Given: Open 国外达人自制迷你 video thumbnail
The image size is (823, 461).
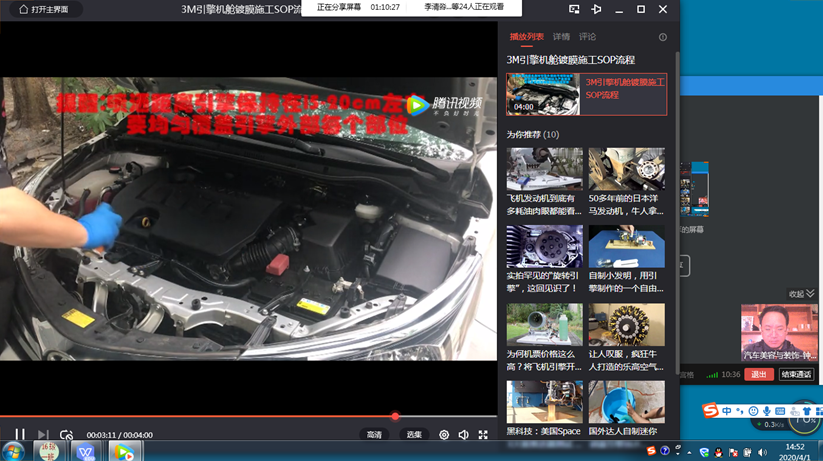Looking at the screenshot, I should click(627, 402).
